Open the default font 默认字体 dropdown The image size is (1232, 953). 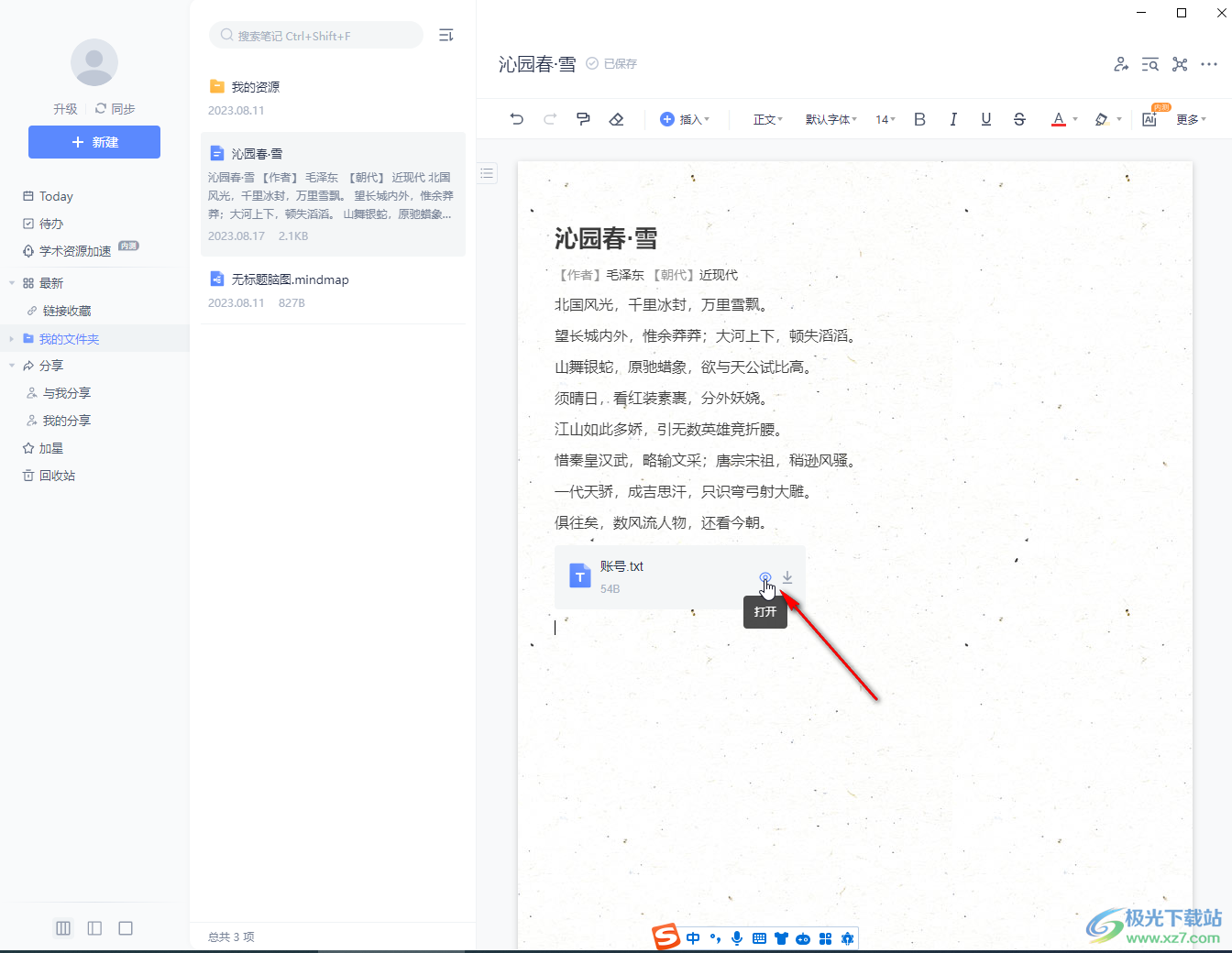tap(831, 119)
